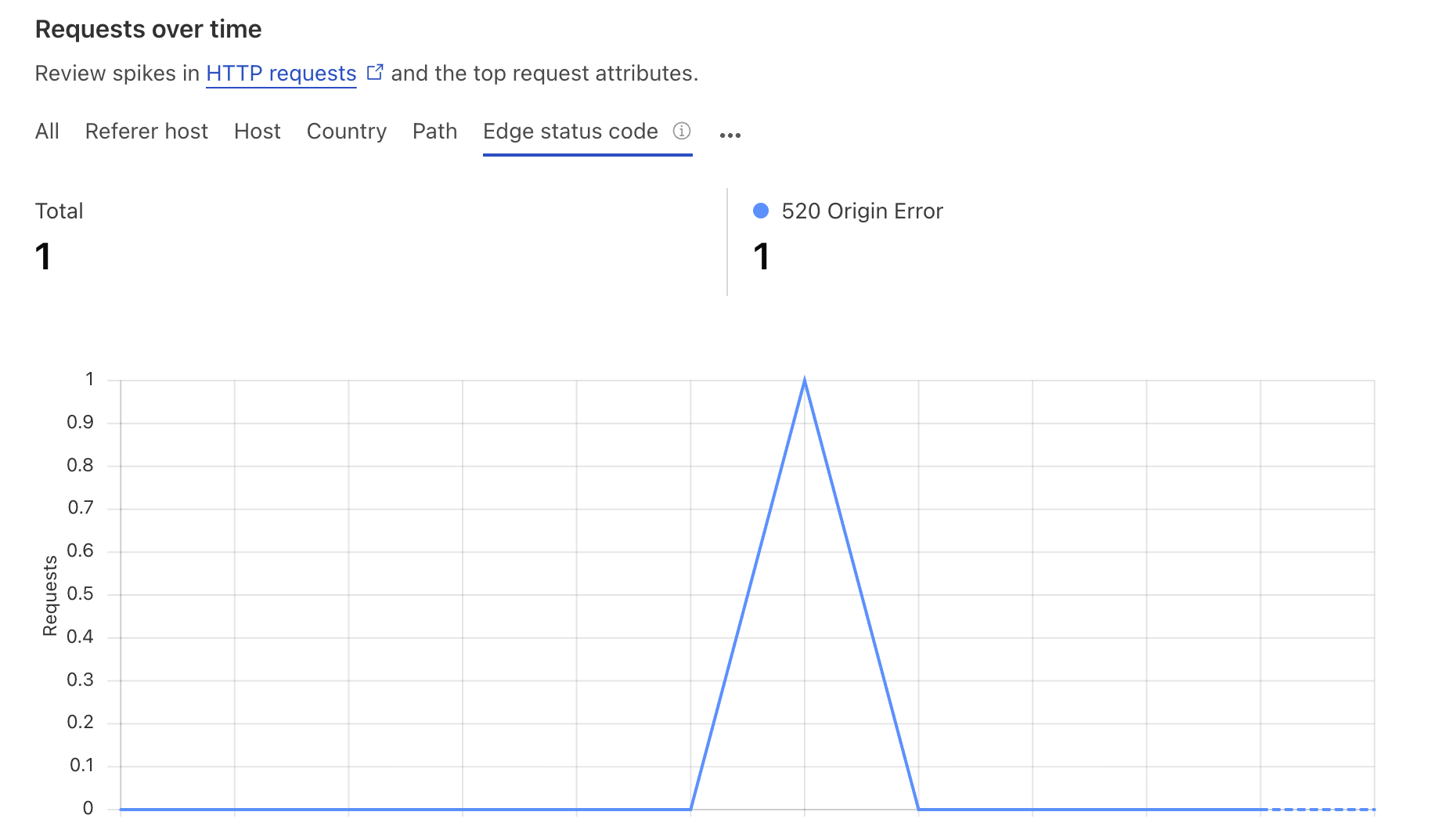Click the peak of the request spike

(x=804, y=381)
